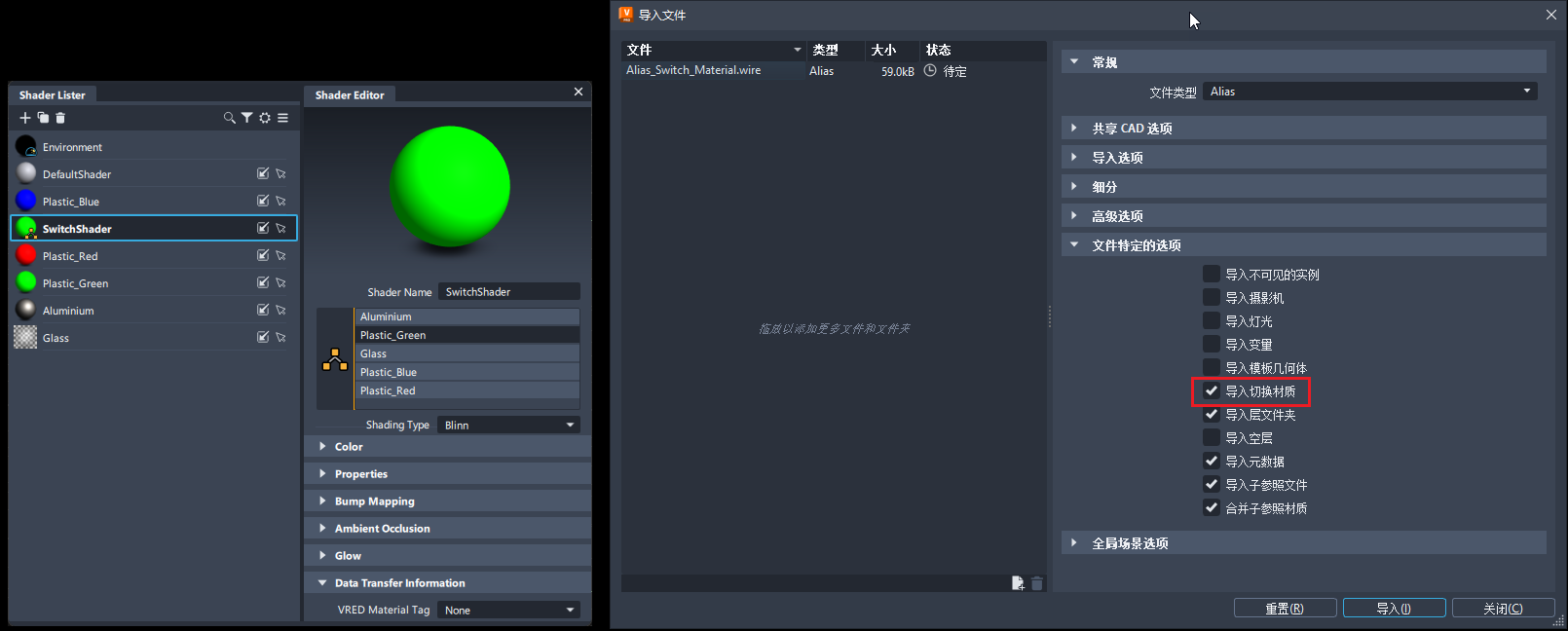This screenshot has width=1568, height=631.
Task: Switch to Shader Lister tab
Action: [x=53, y=94]
